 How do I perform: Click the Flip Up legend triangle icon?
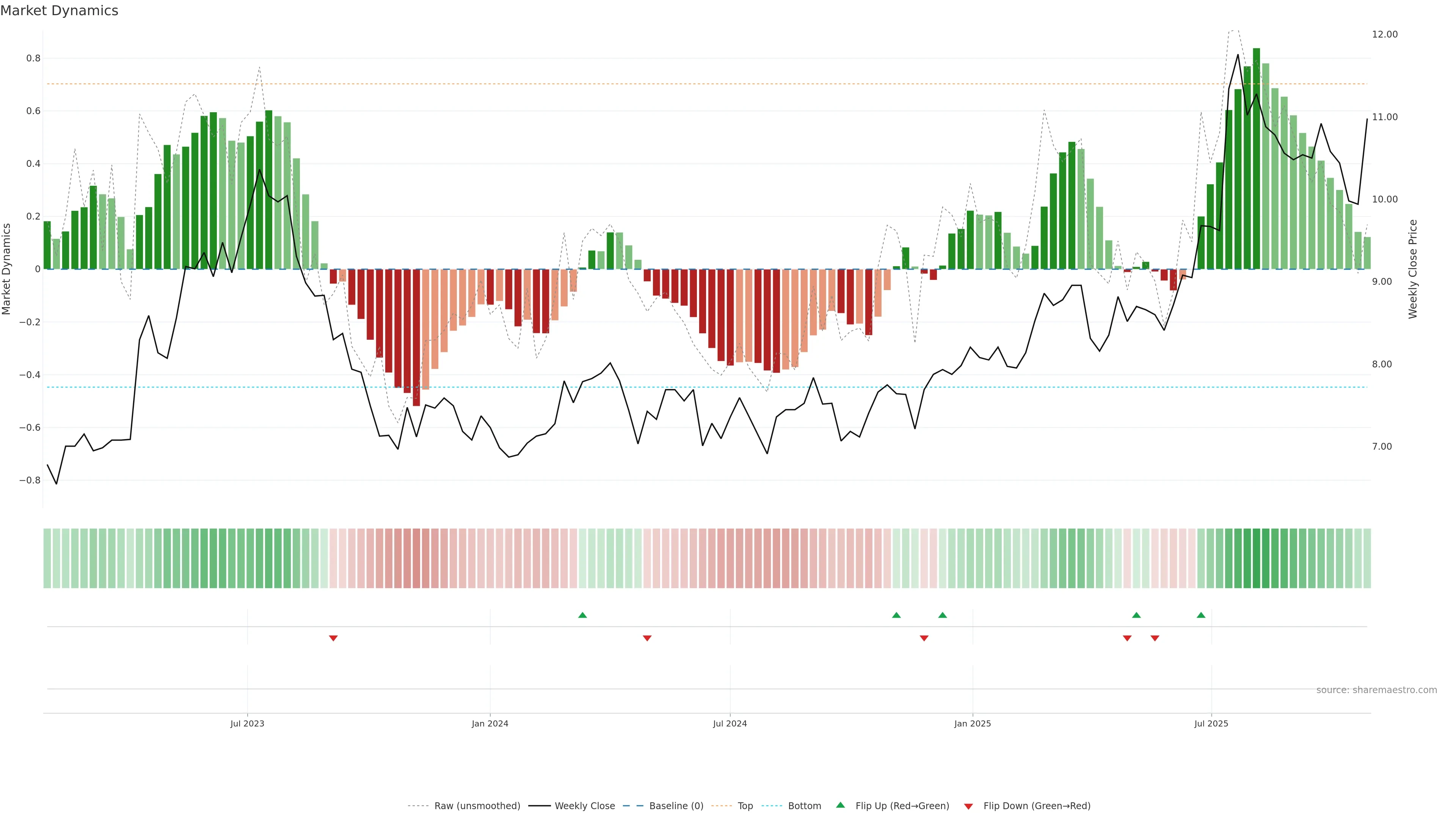tap(841, 805)
